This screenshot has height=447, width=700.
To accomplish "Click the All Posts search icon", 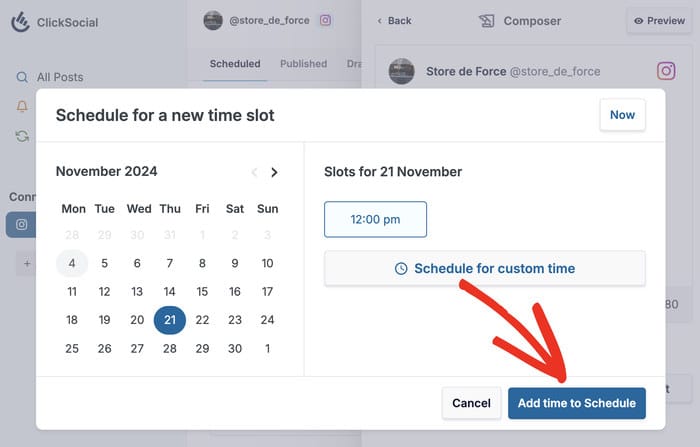I will (x=22, y=77).
